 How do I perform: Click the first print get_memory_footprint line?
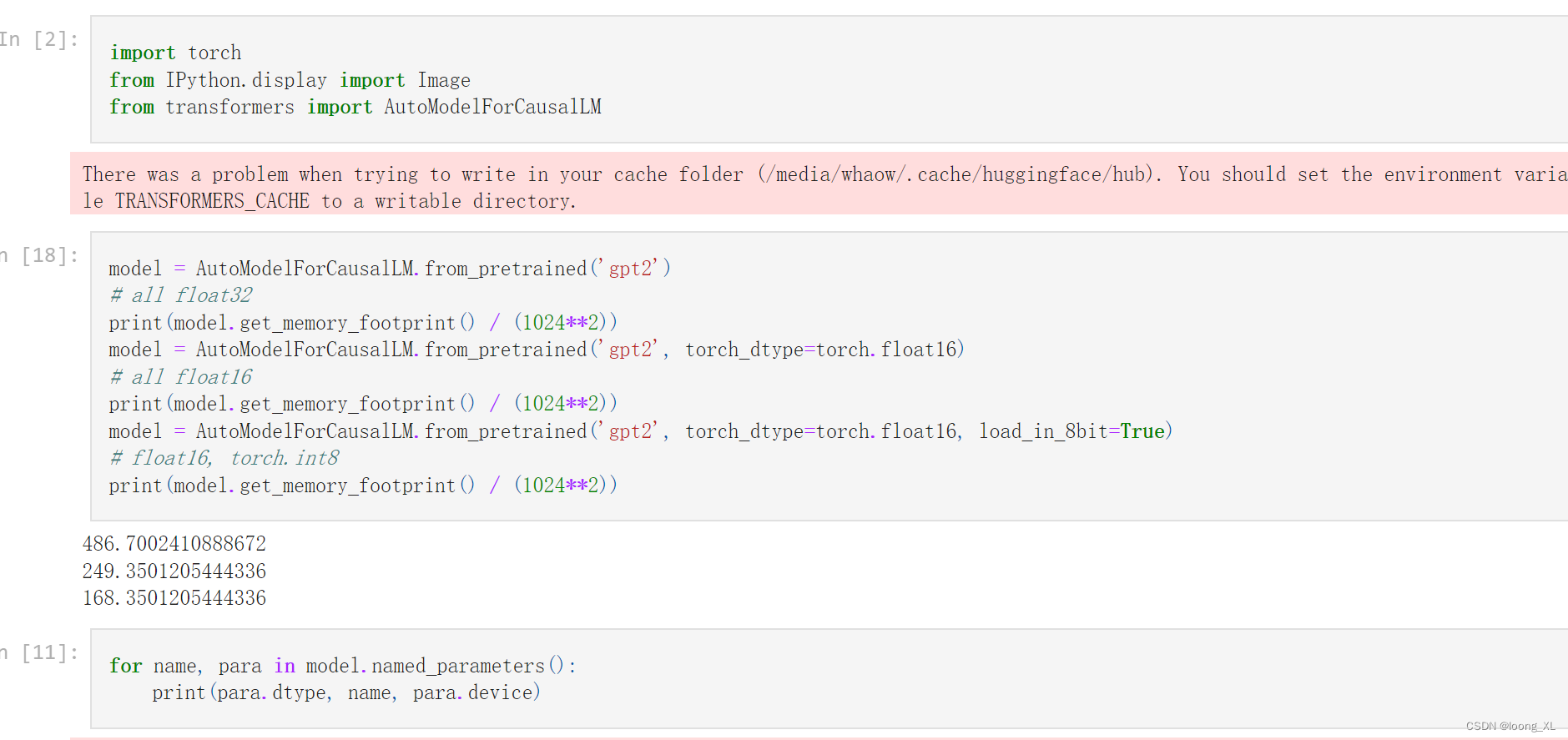(x=363, y=323)
